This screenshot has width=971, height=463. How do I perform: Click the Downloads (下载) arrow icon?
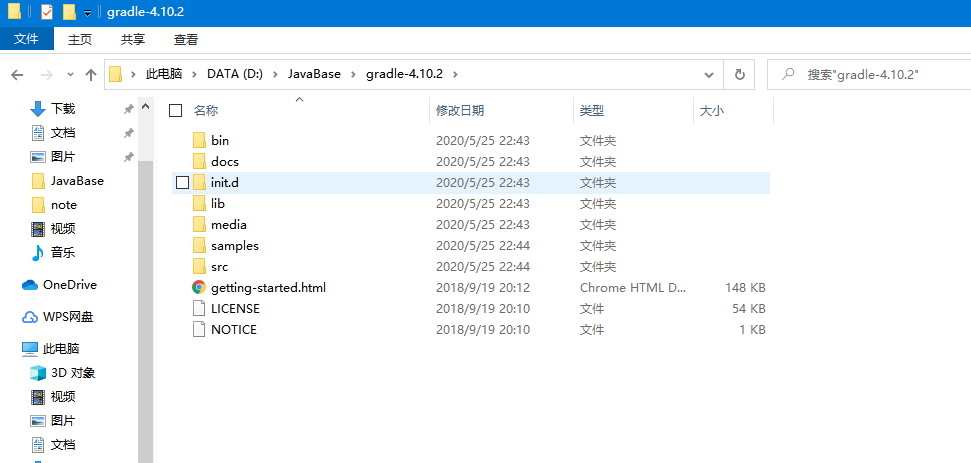pos(38,109)
